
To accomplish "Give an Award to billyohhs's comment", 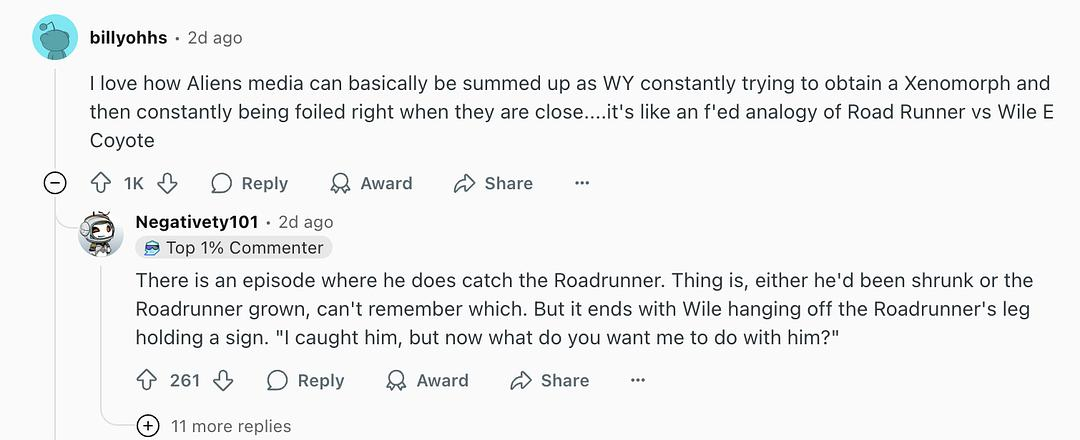I will click(372, 183).
